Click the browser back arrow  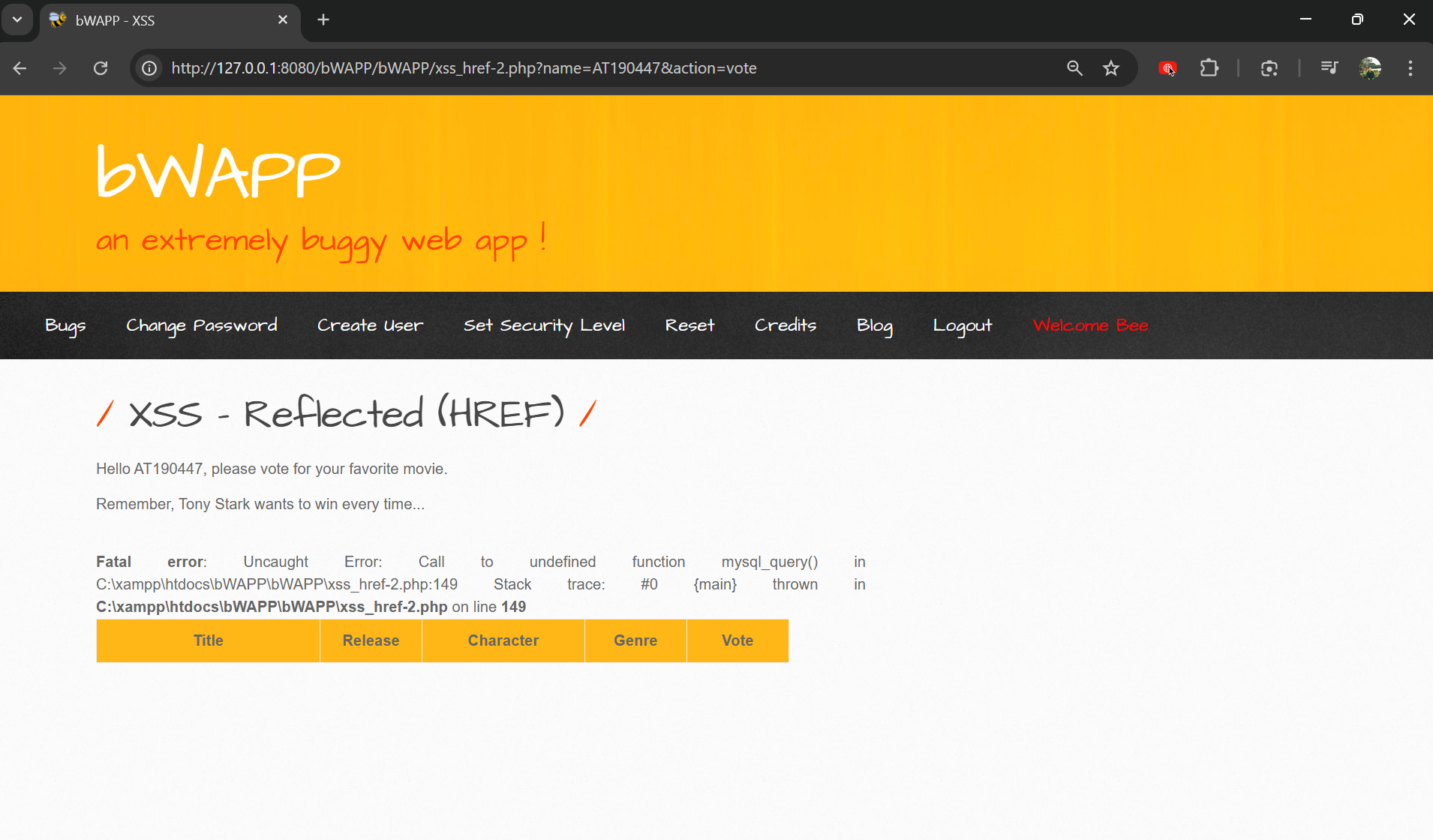tap(20, 68)
